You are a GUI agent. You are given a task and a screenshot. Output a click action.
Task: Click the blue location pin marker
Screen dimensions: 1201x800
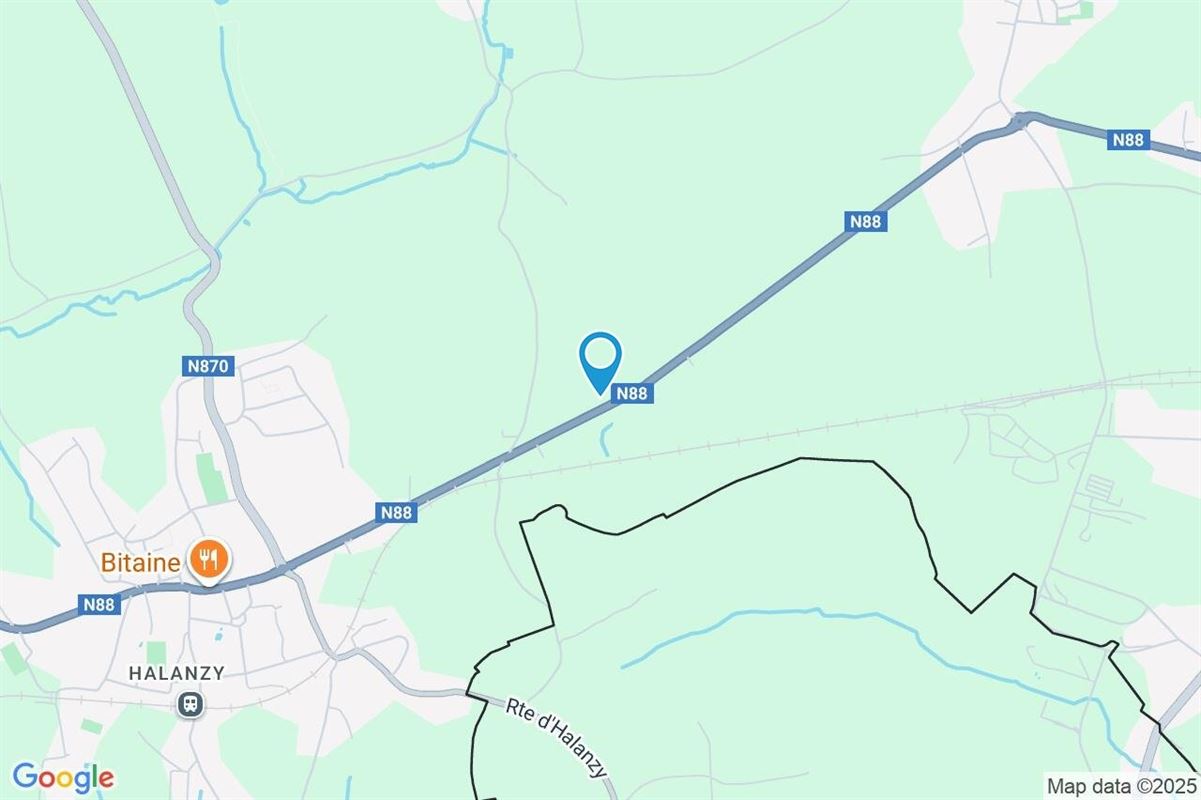point(600,363)
